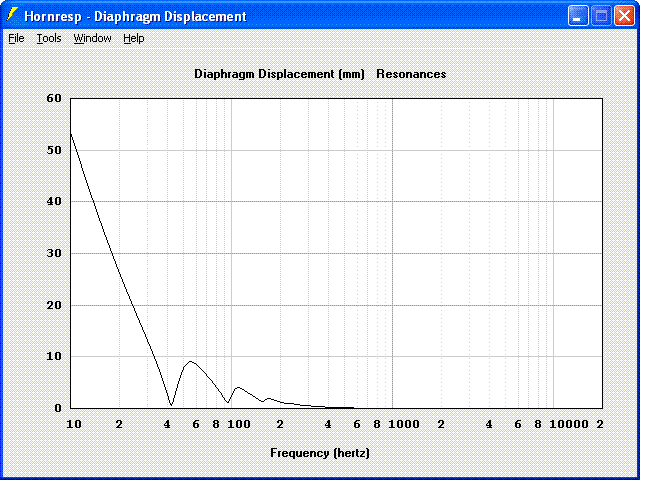Click the y-axis value 20
This screenshot has width=648, height=486.
click(x=54, y=305)
